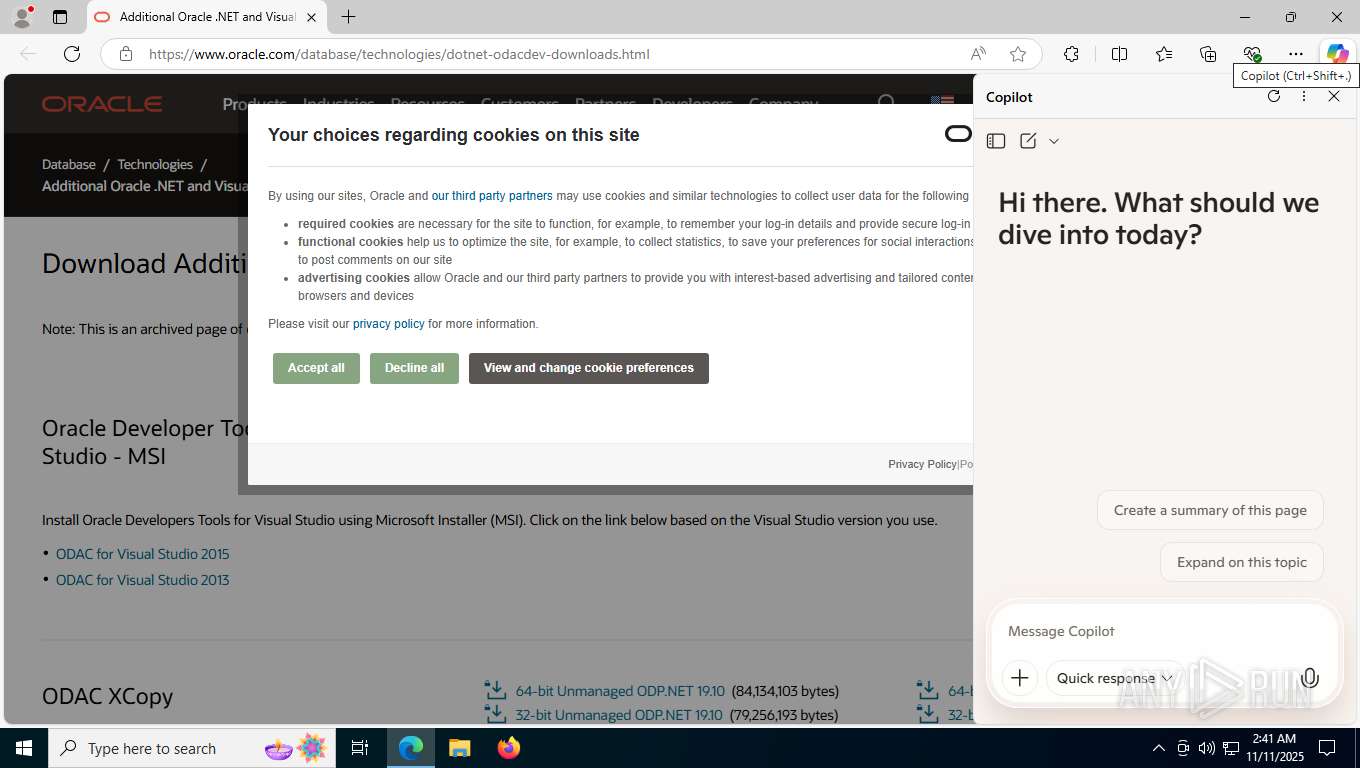The image size is (1360, 768).
Task: Open Edge Settings and more menu
Action: point(1296,54)
